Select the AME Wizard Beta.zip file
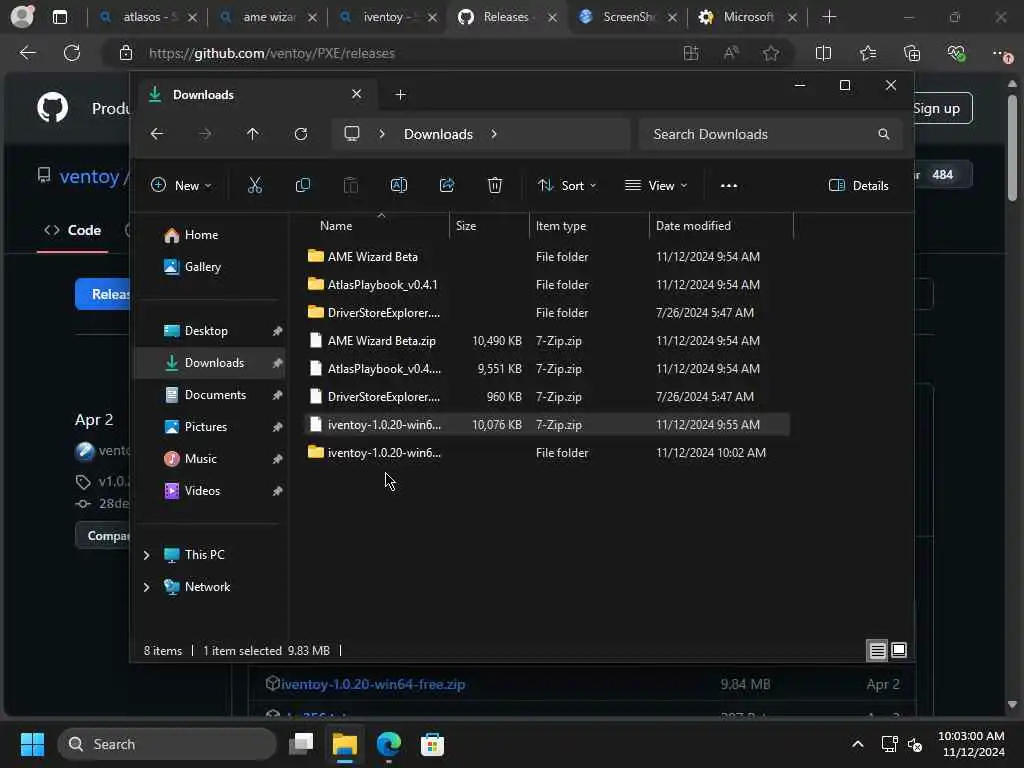 coord(547,341)
